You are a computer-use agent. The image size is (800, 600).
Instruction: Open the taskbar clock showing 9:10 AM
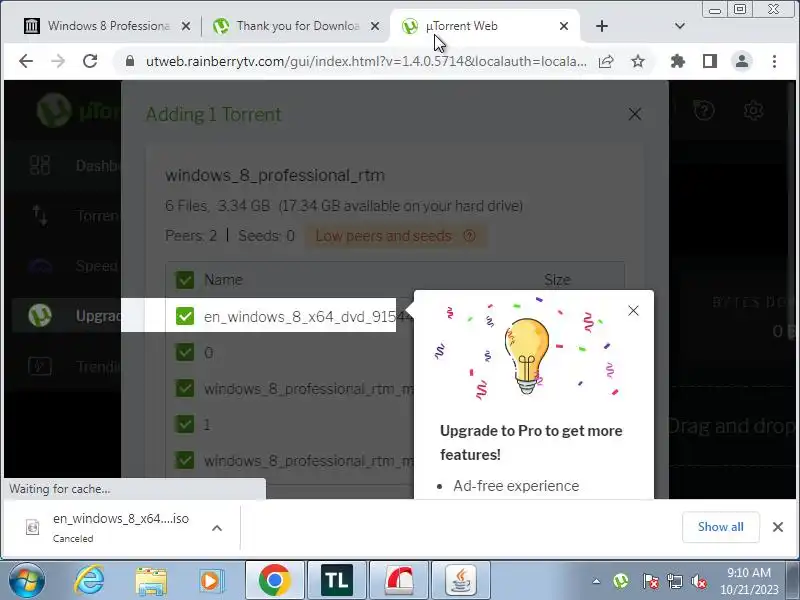749,581
